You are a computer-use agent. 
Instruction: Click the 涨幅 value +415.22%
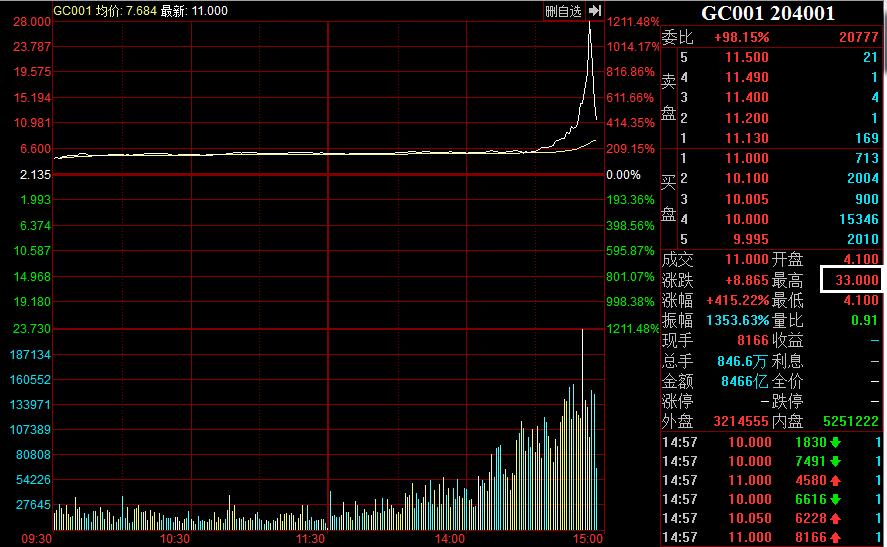738,300
